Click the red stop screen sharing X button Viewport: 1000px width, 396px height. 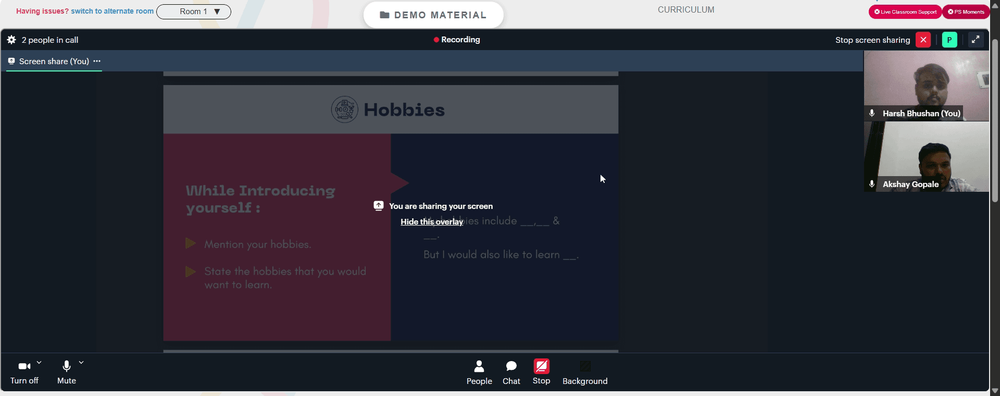[923, 40]
